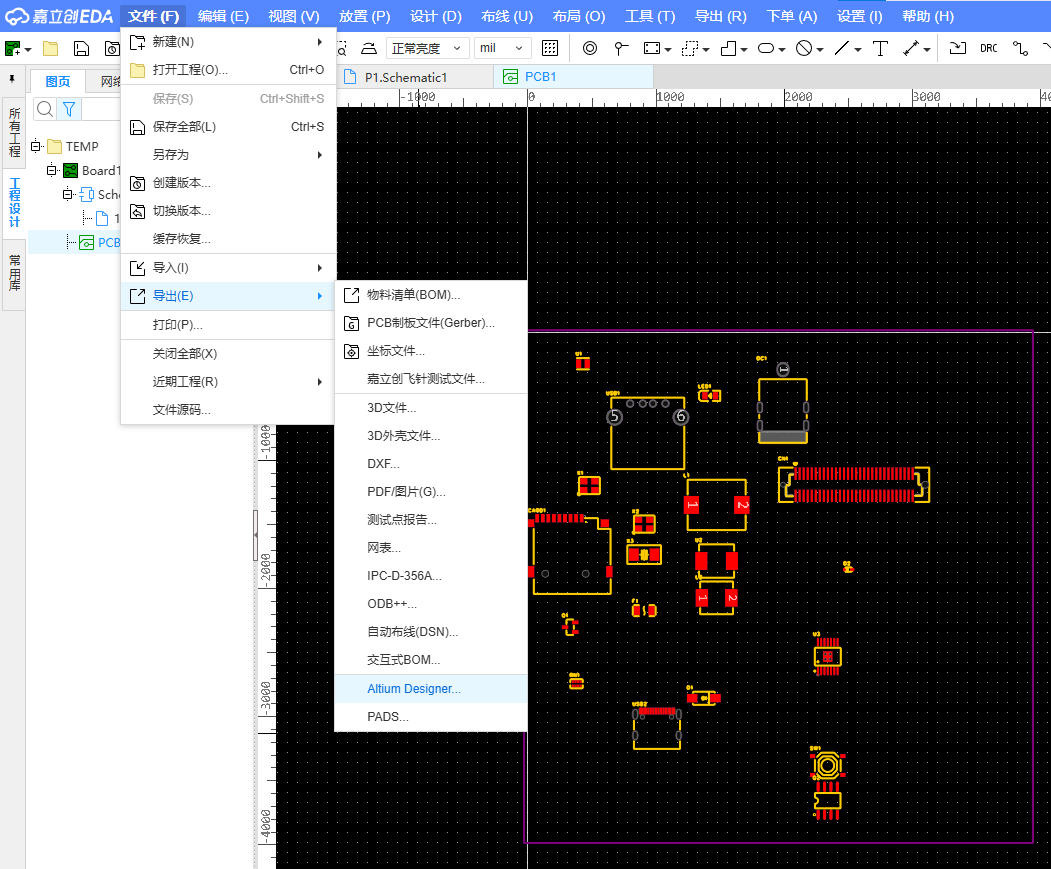Select the board outline polygon tool icon
This screenshot has width=1051, height=869.
coord(728,48)
